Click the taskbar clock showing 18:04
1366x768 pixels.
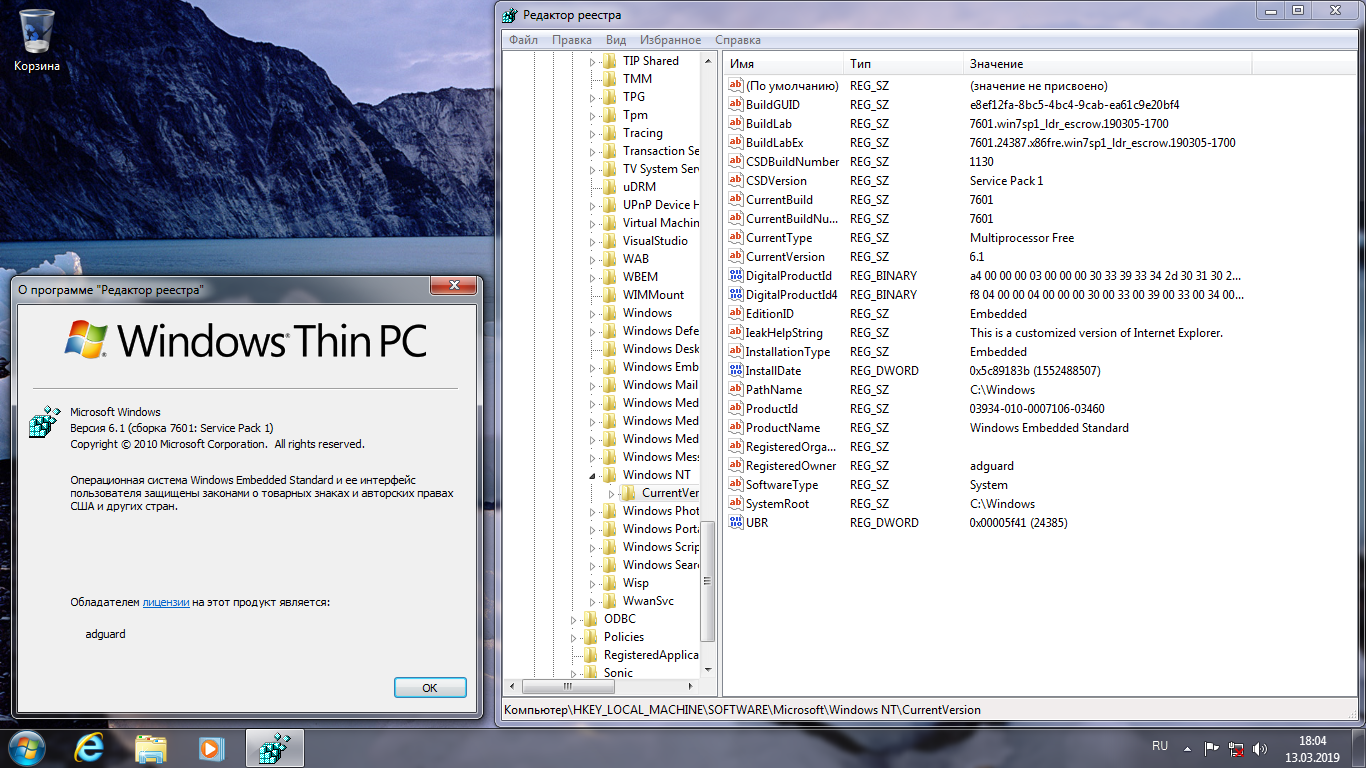[1312, 748]
